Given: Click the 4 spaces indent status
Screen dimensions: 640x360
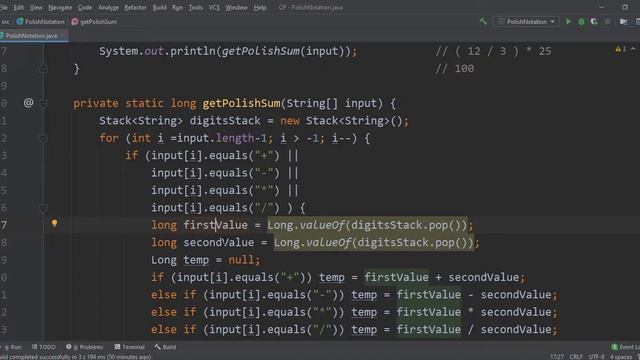Looking at the screenshot, I should (620, 357).
